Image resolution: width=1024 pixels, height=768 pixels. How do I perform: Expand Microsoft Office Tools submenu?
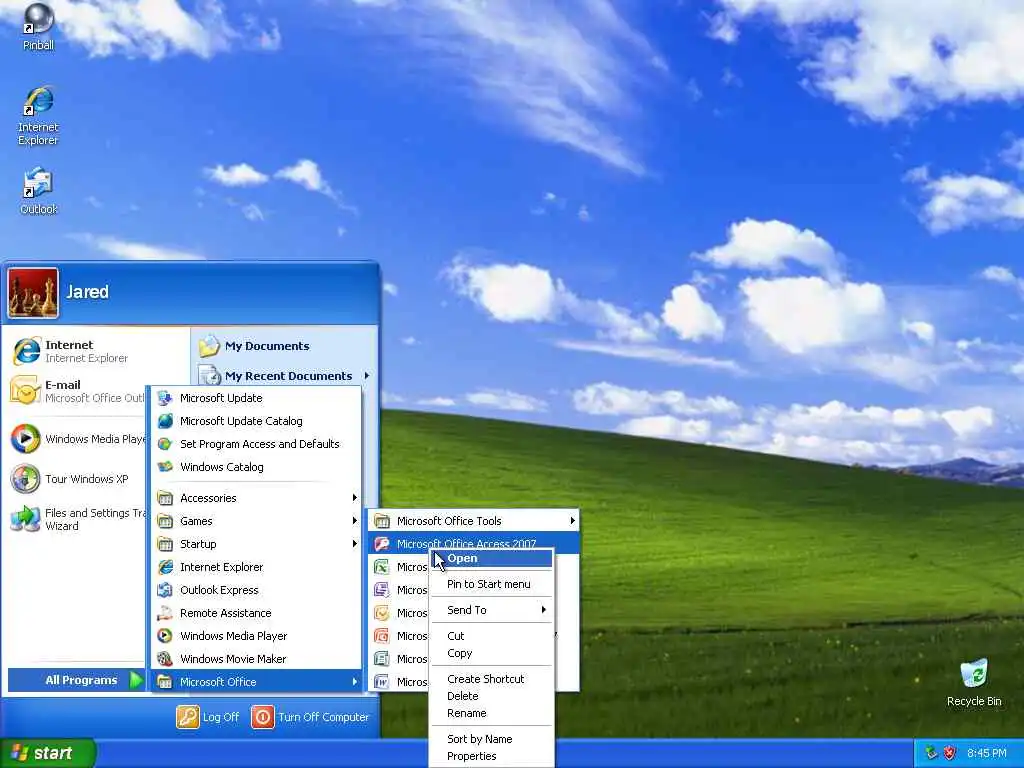click(473, 521)
